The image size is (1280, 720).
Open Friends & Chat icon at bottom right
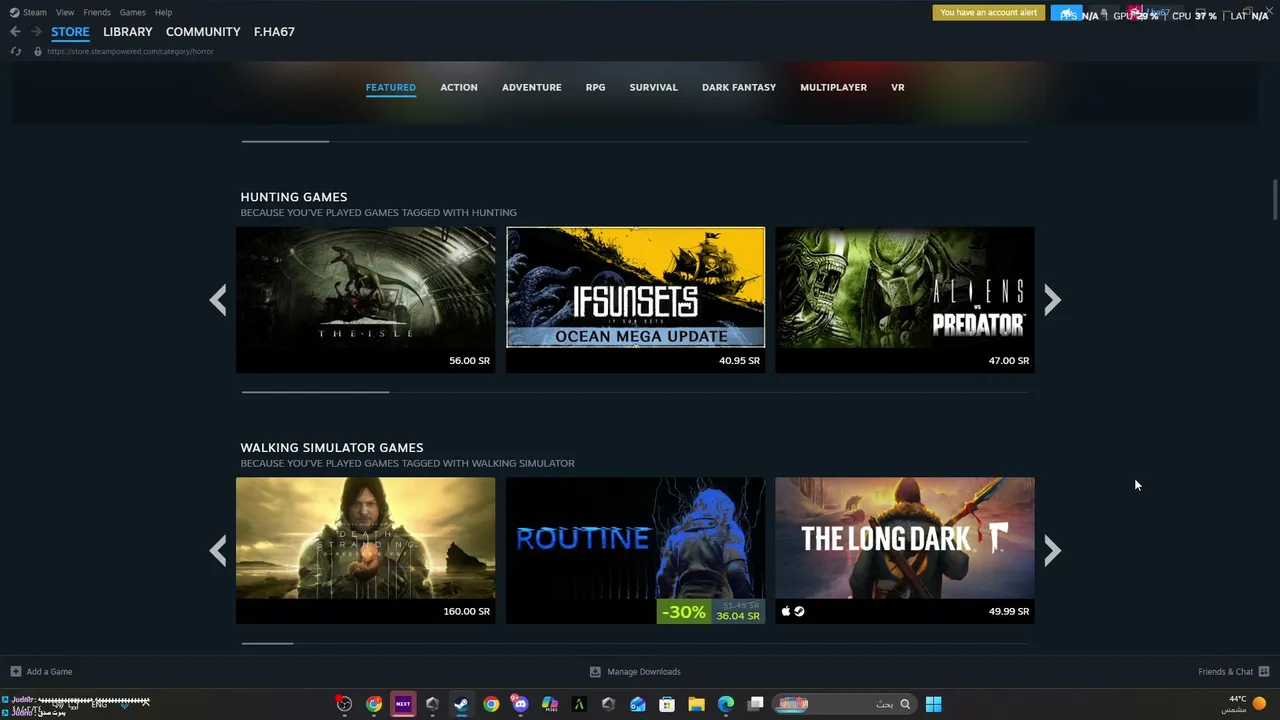1264,672
